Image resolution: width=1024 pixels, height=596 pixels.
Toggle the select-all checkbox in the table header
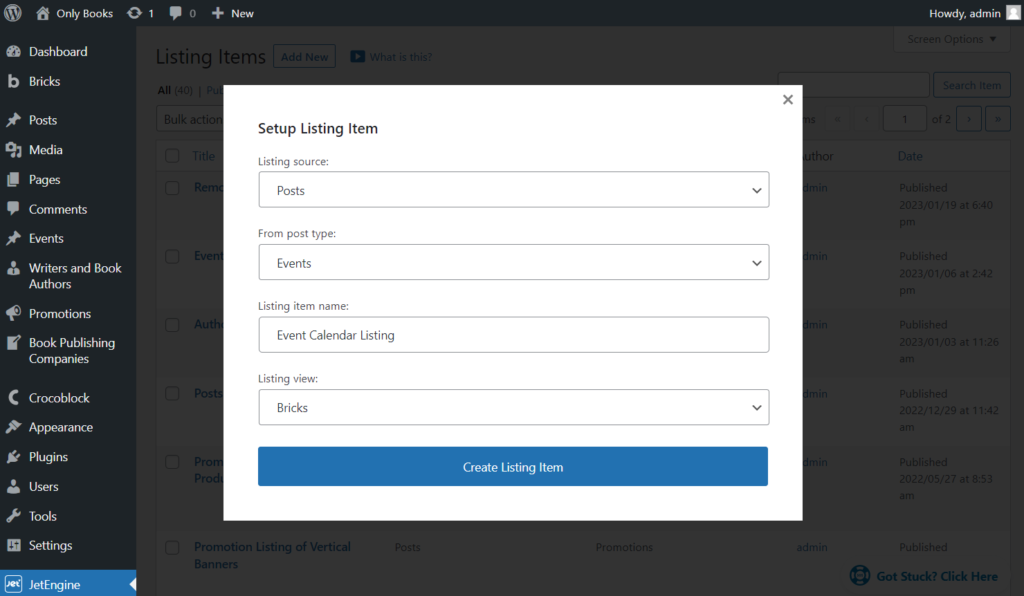tap(172, 156)
